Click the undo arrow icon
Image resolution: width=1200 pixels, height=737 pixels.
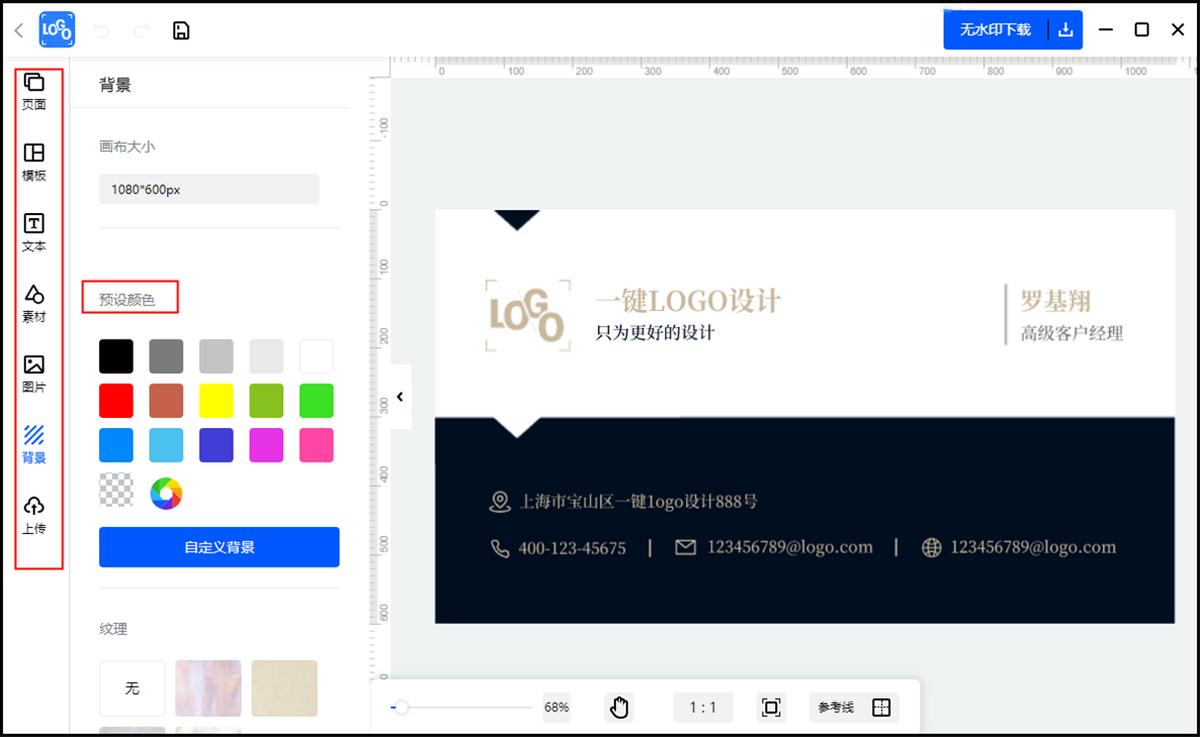tap(101, 31)
